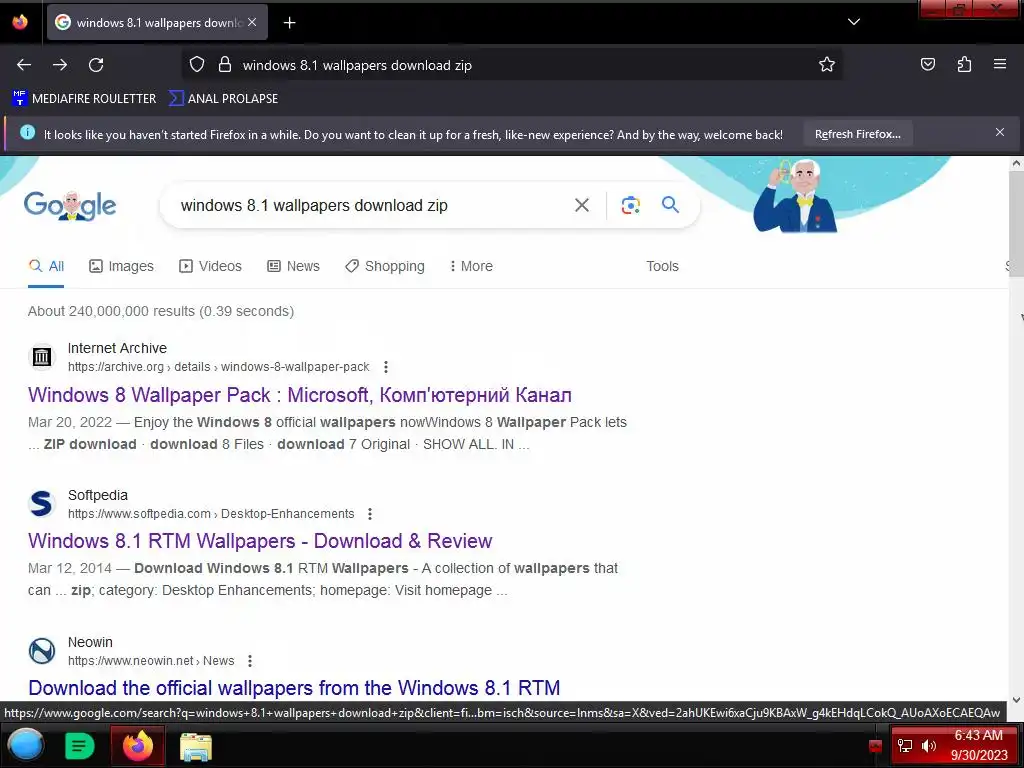Screen dimensions: 1024x768
Task: Click the page vertical scrollbar thumb
Action: (x=1017, y=224)
